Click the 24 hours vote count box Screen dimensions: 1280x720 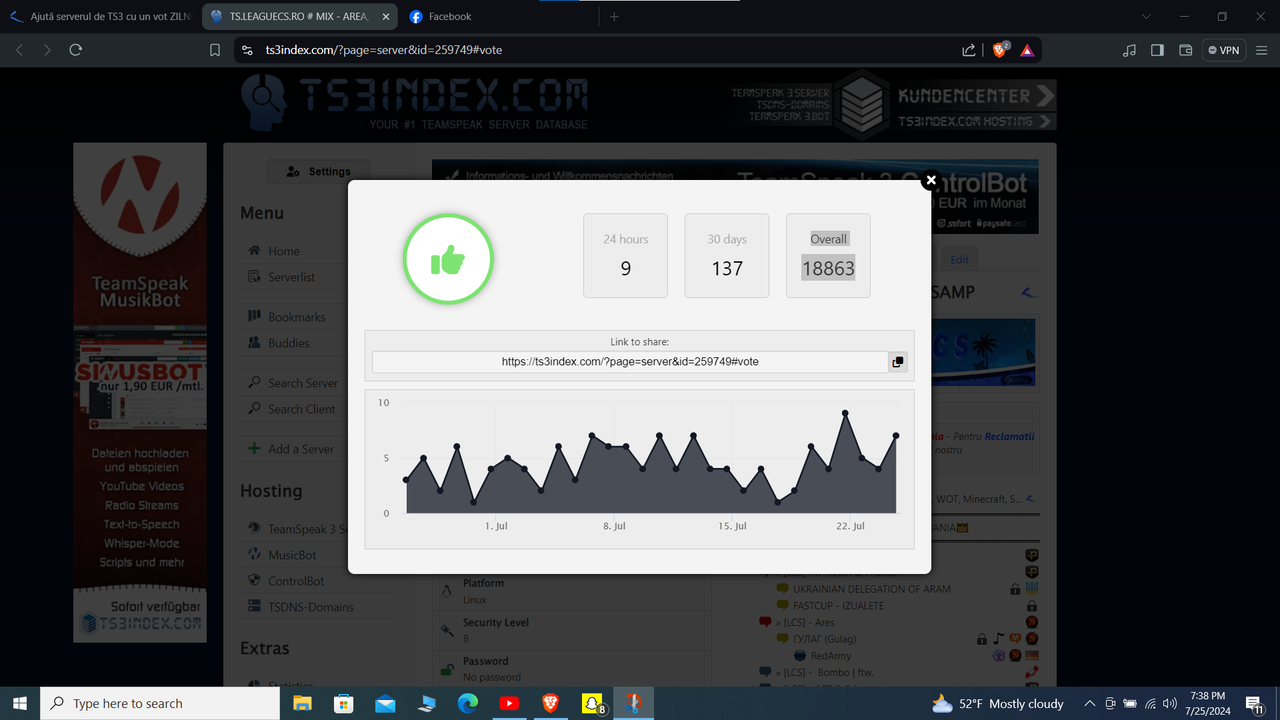click(x=626, y=255)
